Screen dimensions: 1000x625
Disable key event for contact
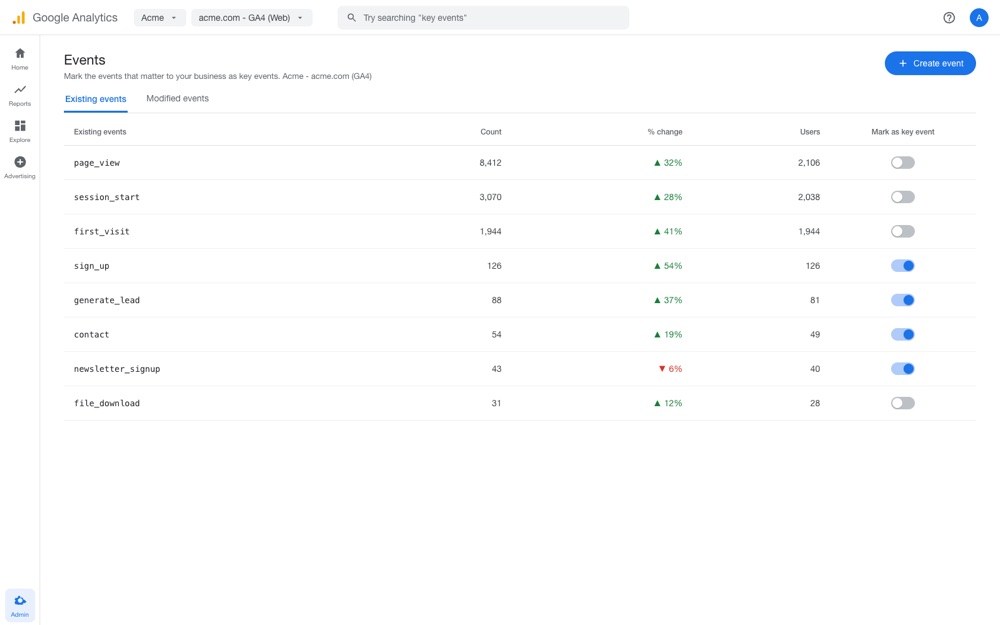point(902,335)
